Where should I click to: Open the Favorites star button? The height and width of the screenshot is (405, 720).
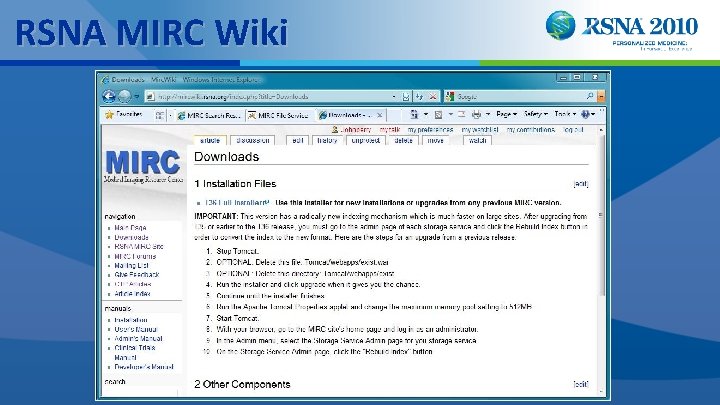coord(123,114)
